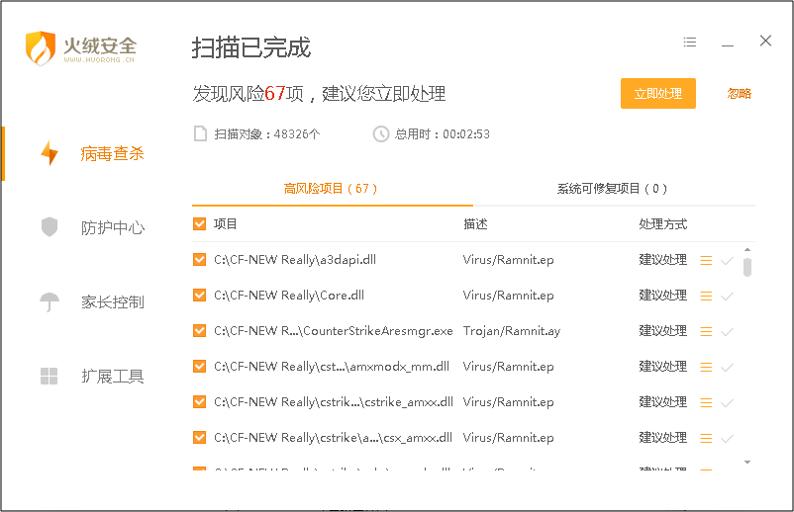
Task: Select 建议处理 for csx_amxx.dll row
Action: [663, 437]
